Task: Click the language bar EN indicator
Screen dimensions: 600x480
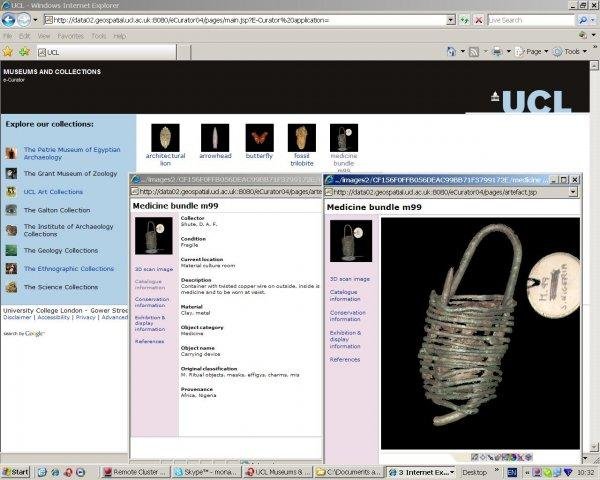Action: click(512, 472)
